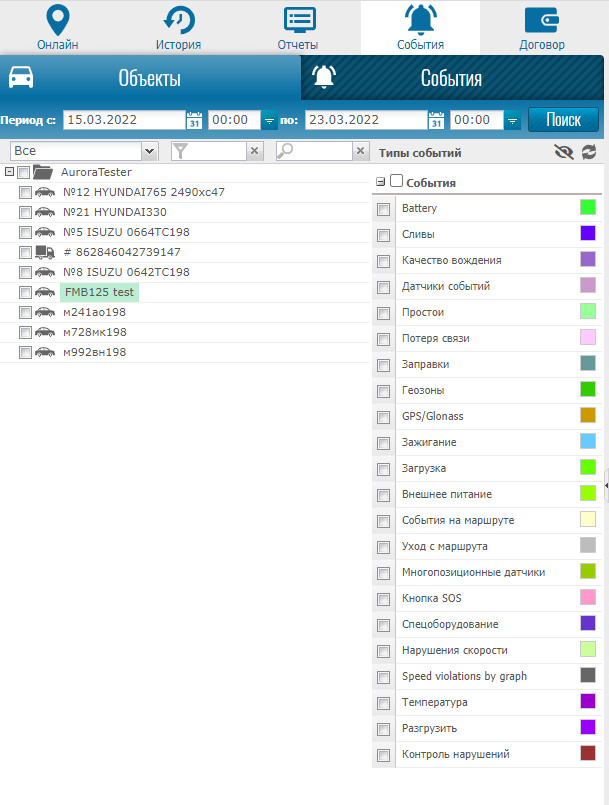This screenshot has width=609, height=805.
Task: Check the №21 HYUNDAI330 checkbox
Action: pyautogui.click(x=25, y=213)
